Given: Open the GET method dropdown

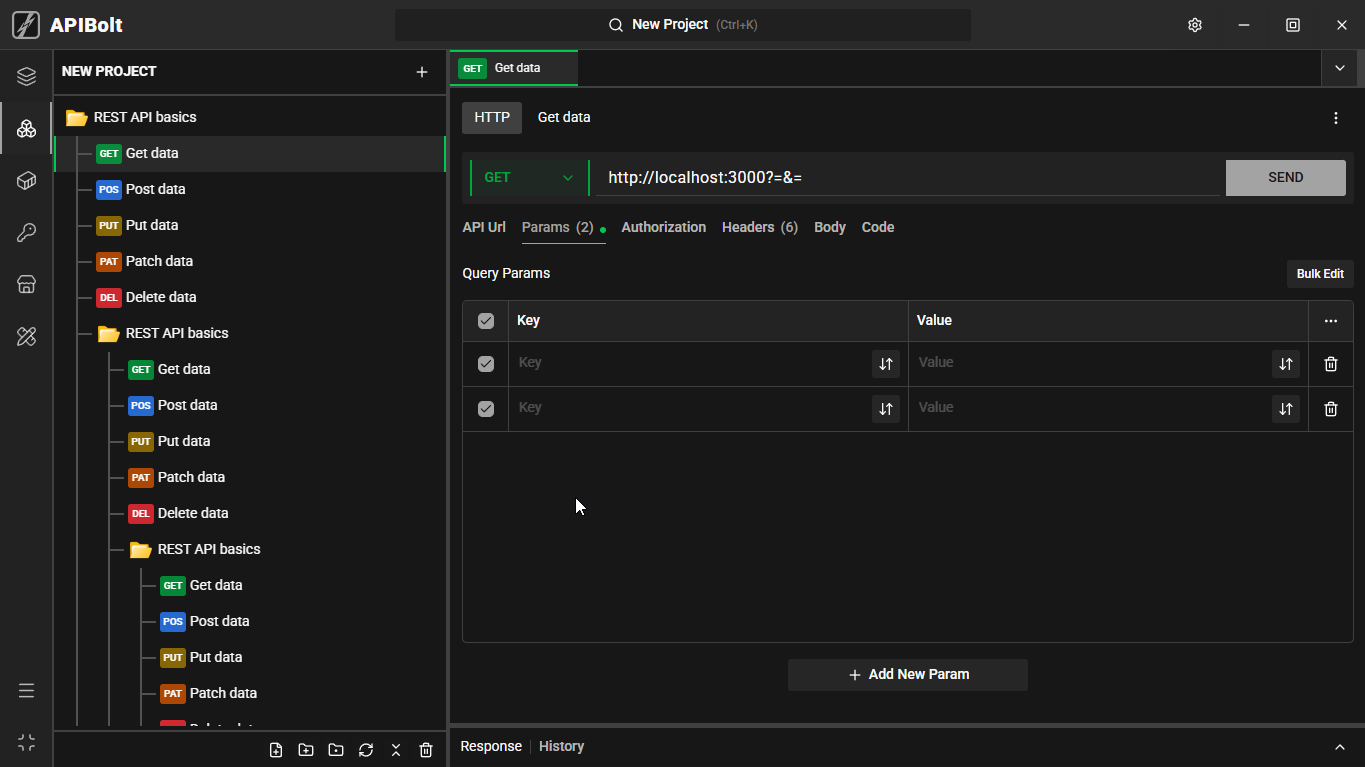Looking at the screenshot, I should (529, 178).
